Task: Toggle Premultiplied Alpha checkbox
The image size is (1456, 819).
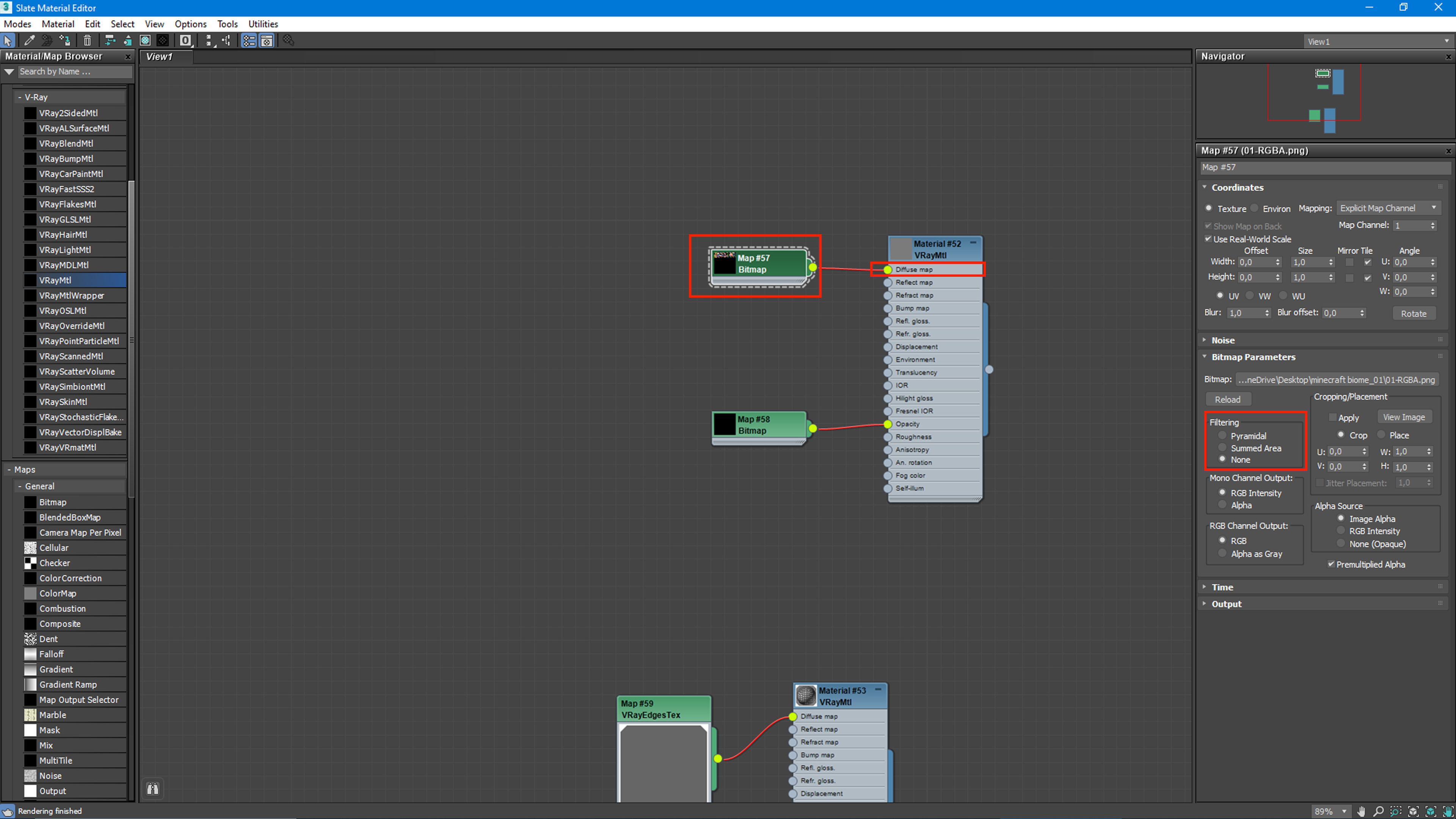Action: click(1331, 564)
